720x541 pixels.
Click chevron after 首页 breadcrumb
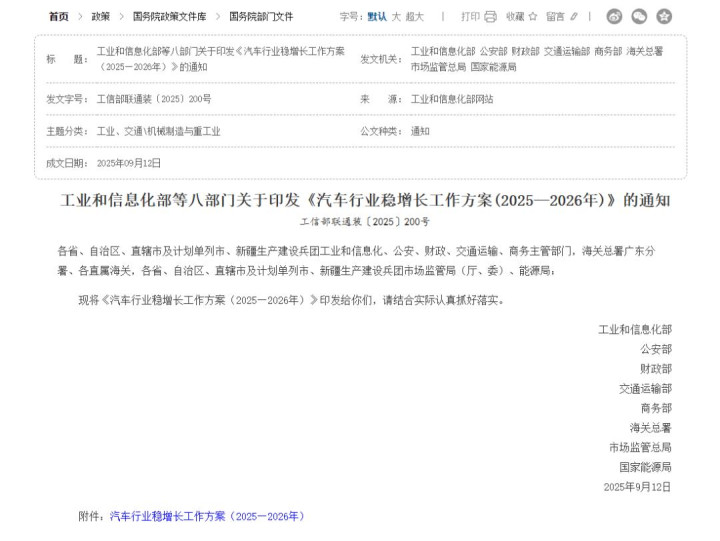80,17
